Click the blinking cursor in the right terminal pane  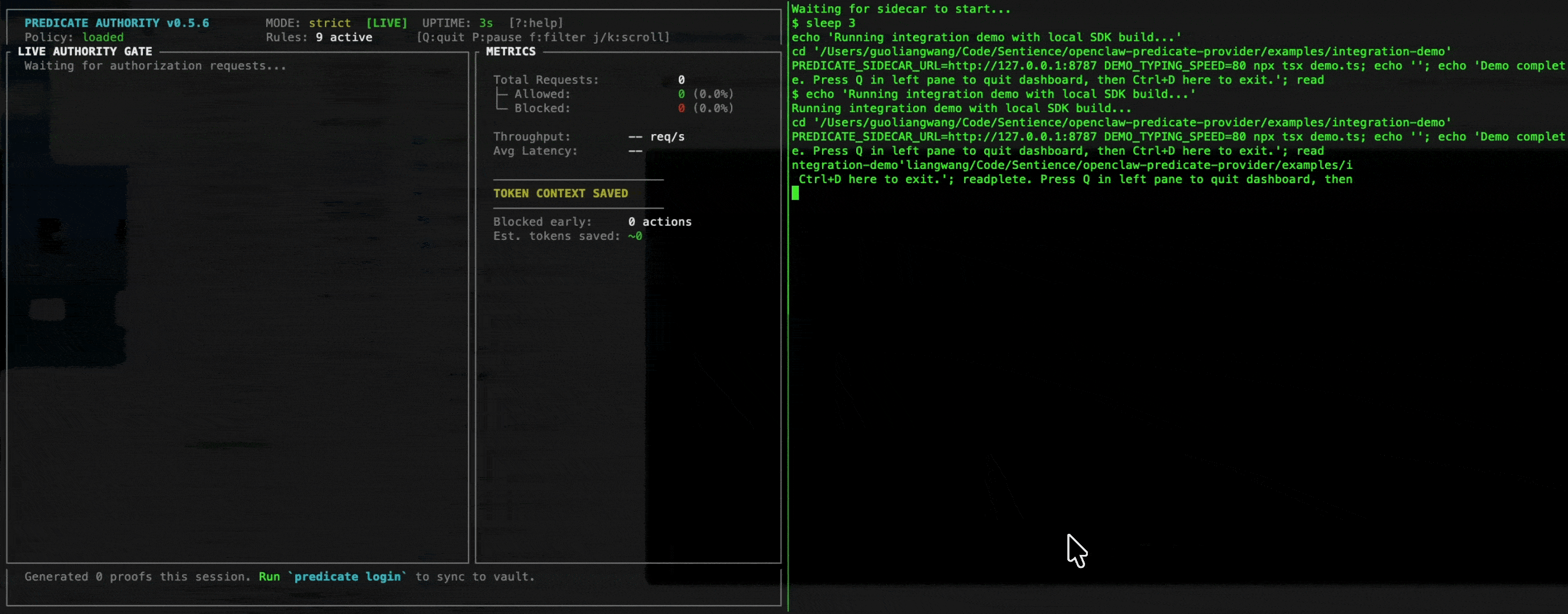(796, 194)
